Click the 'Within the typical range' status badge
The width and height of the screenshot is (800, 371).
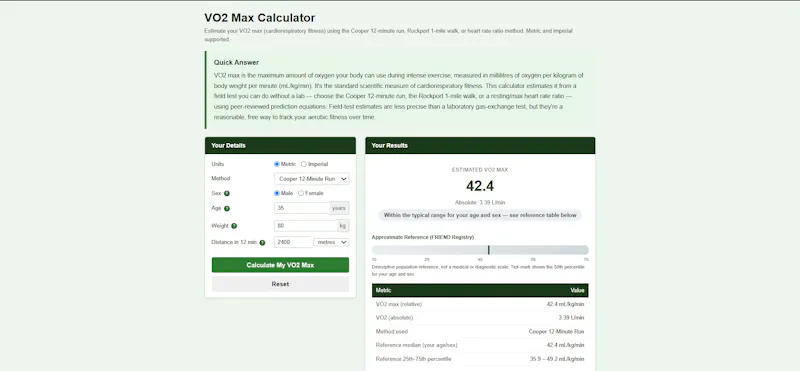480,215
